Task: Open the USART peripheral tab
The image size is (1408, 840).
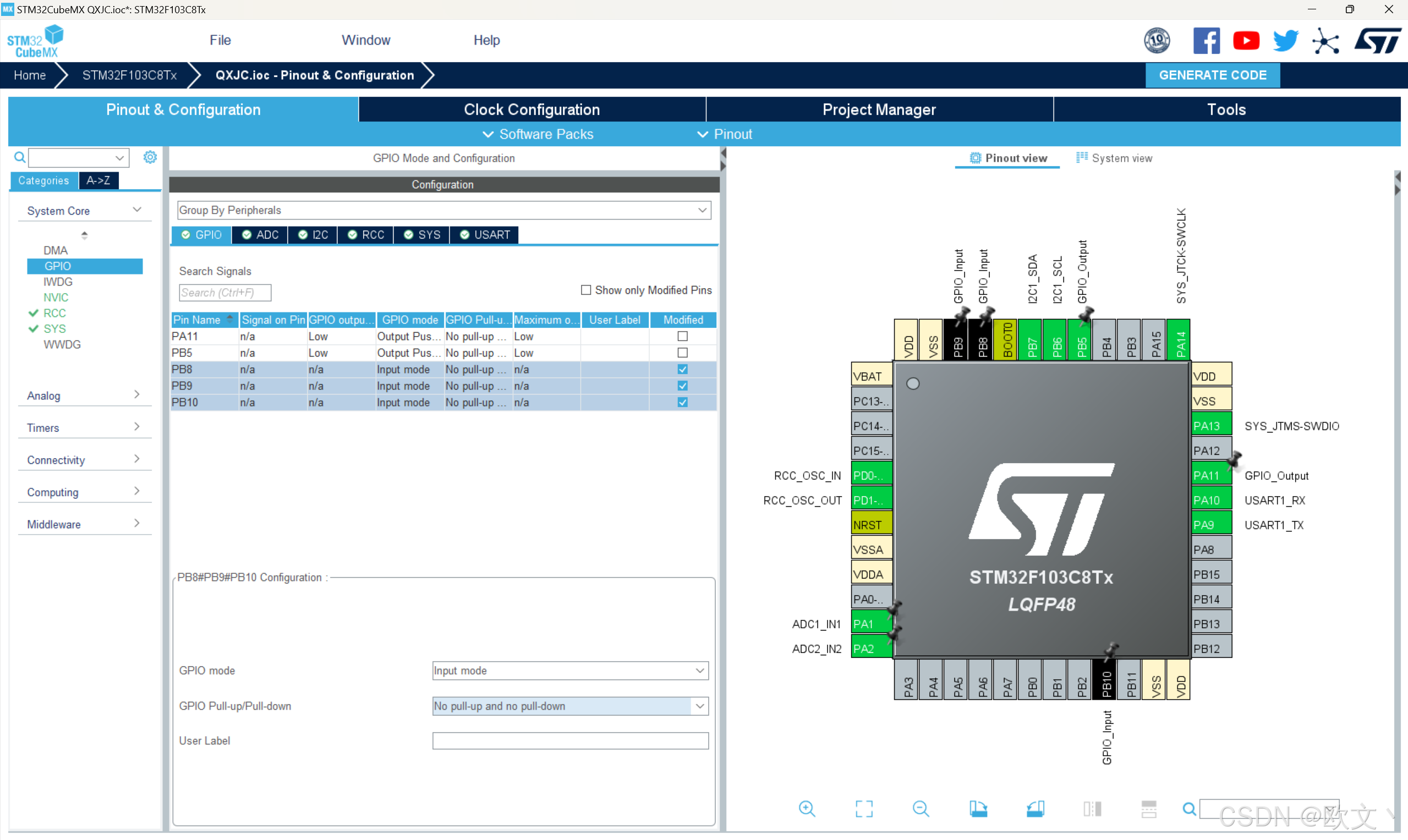Action: pos(485,234)
